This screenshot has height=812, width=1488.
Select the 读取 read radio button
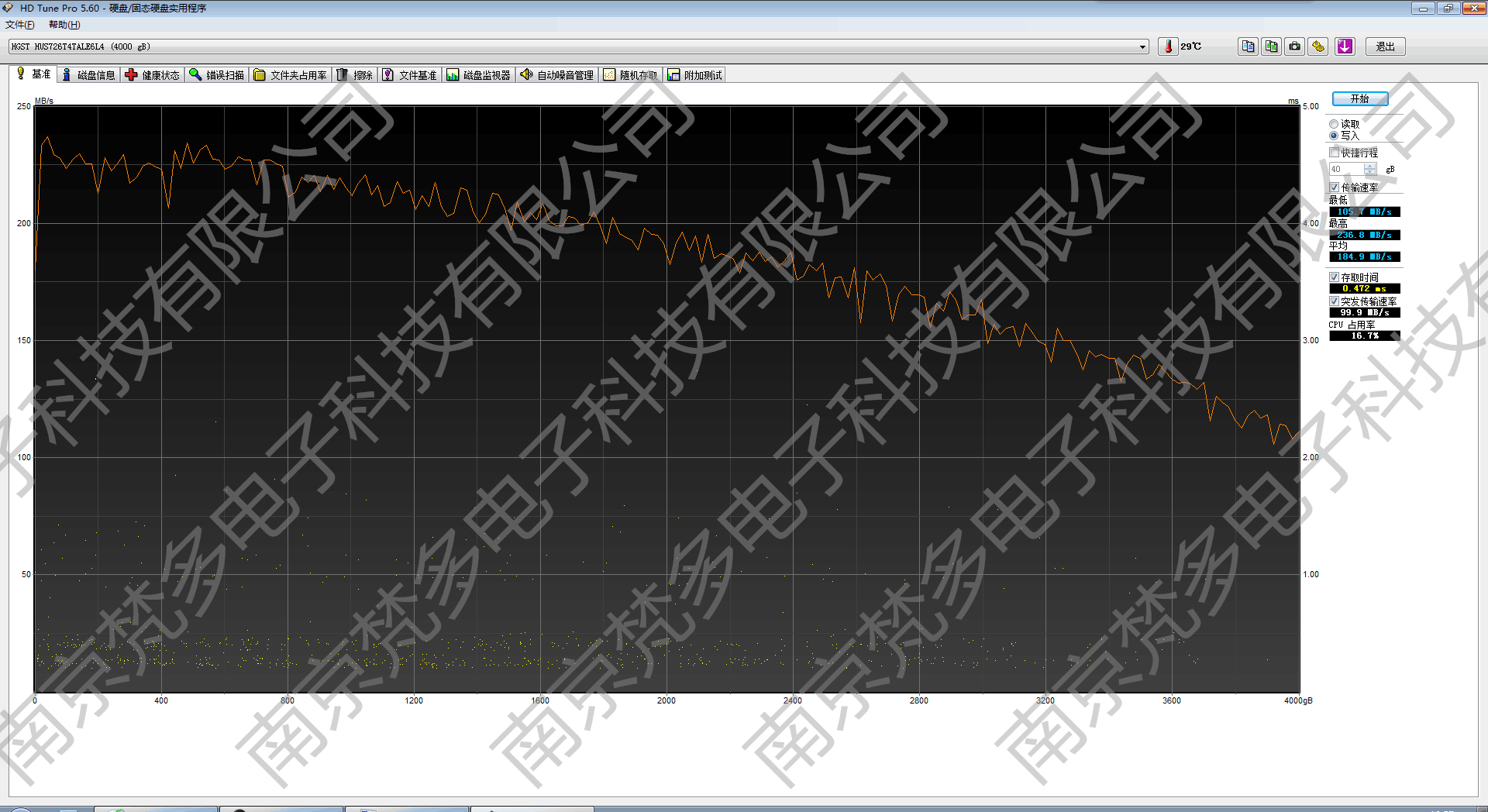pyautogui.click(x=1334, y=124)
